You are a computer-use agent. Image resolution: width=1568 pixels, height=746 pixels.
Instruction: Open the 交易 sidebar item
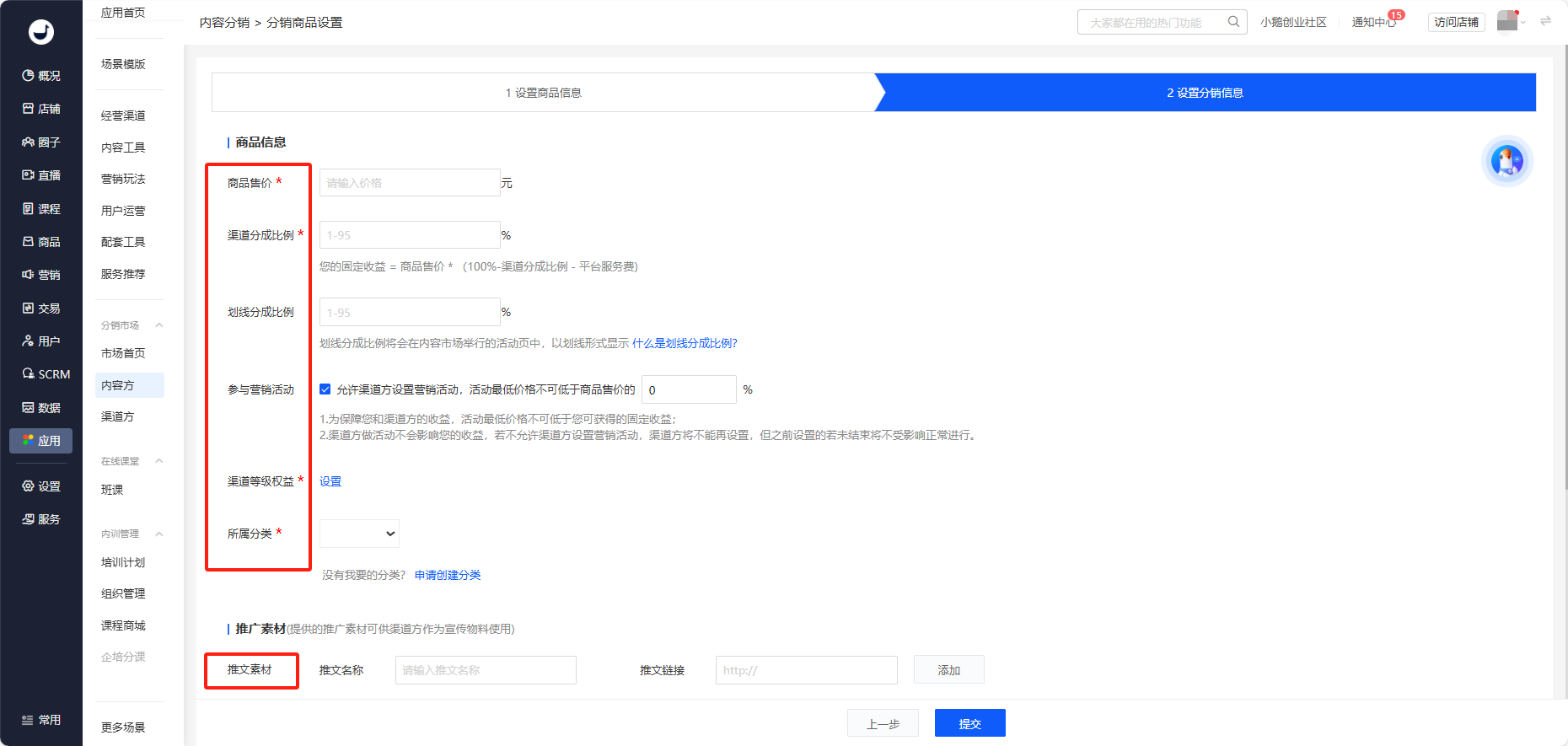point(41,309)
